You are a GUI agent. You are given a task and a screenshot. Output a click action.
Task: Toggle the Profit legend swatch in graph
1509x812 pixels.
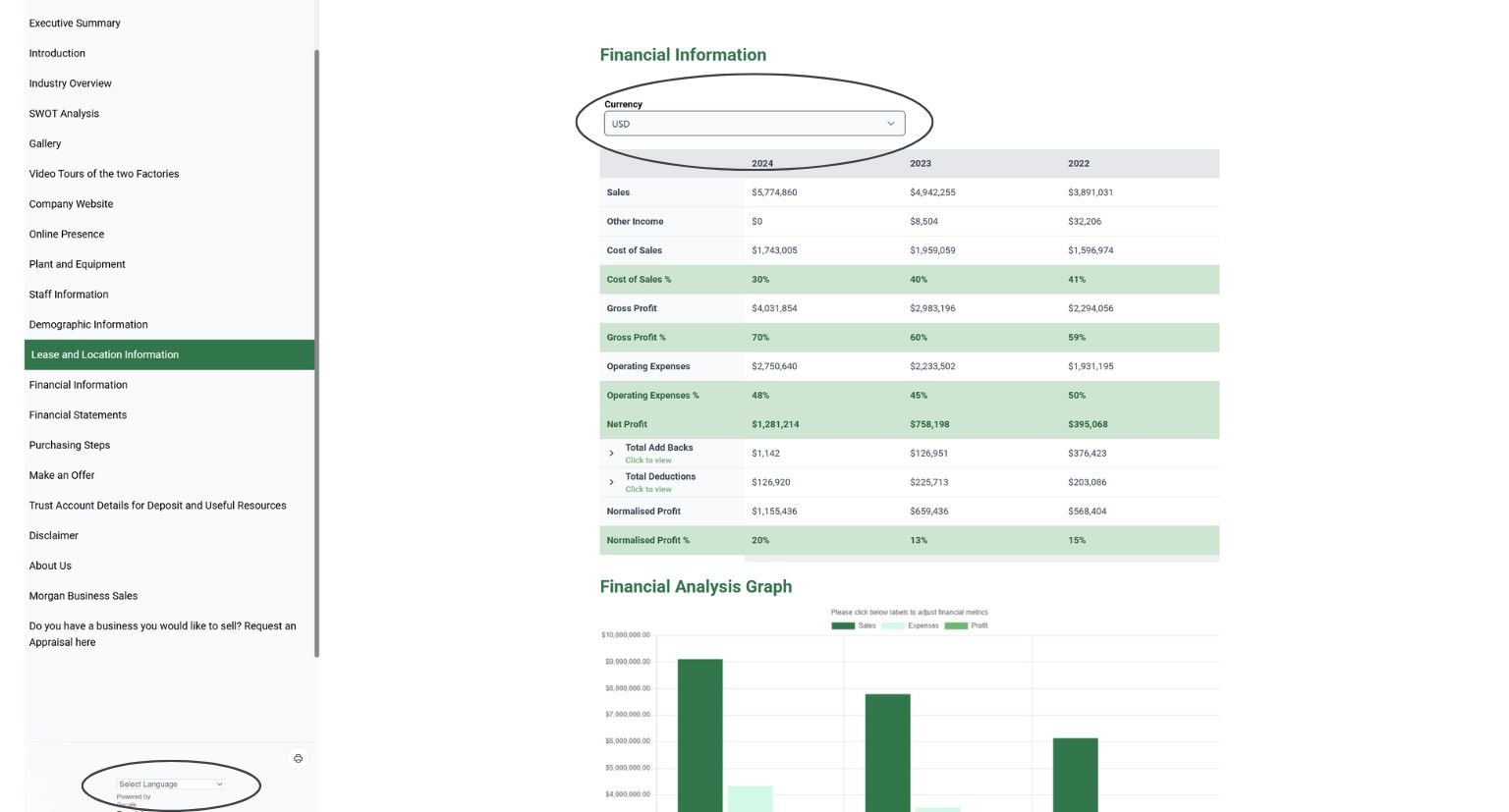click(956, 625)
